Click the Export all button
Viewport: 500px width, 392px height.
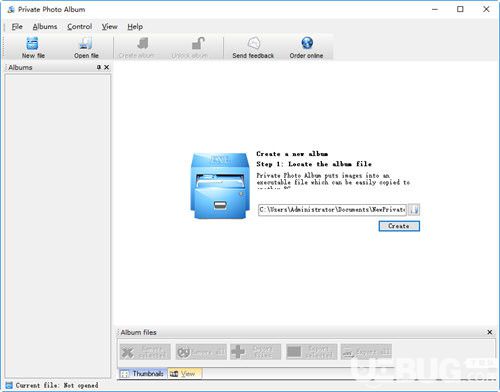point(366,352)
